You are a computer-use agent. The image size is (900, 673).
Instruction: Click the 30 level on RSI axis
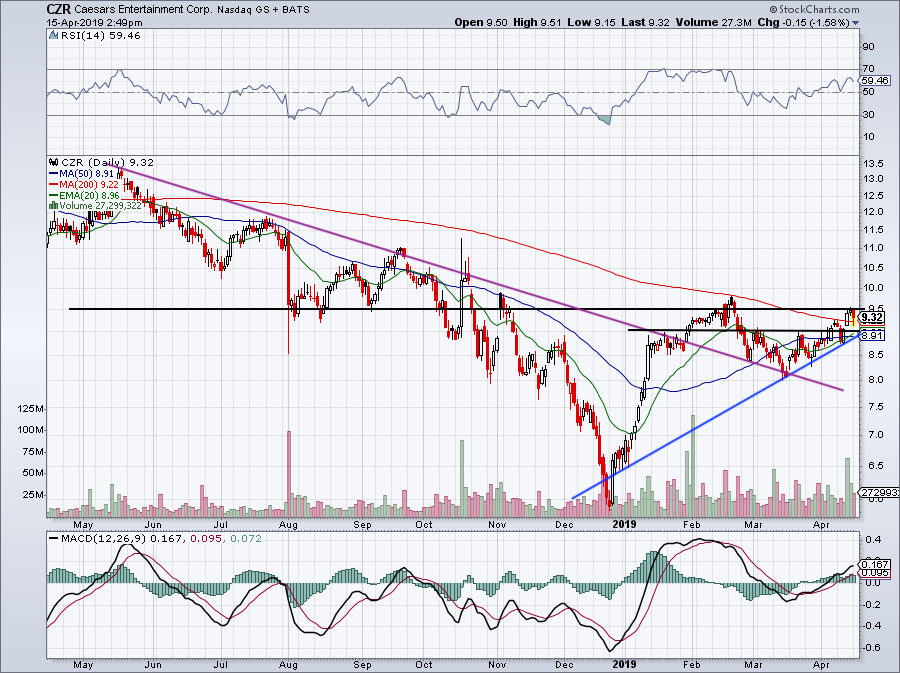869,115
